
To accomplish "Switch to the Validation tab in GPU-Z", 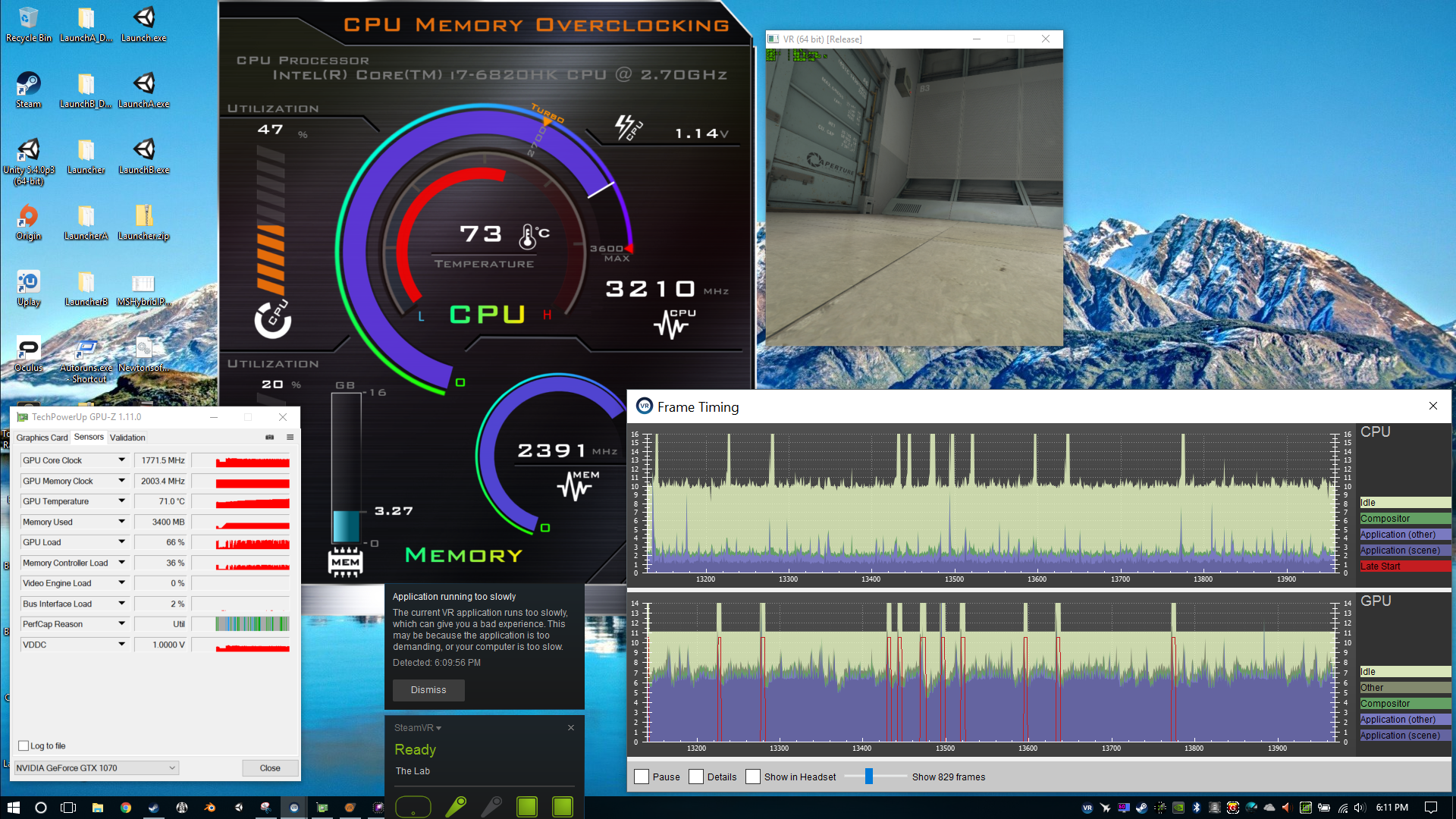I will [127, 438].
